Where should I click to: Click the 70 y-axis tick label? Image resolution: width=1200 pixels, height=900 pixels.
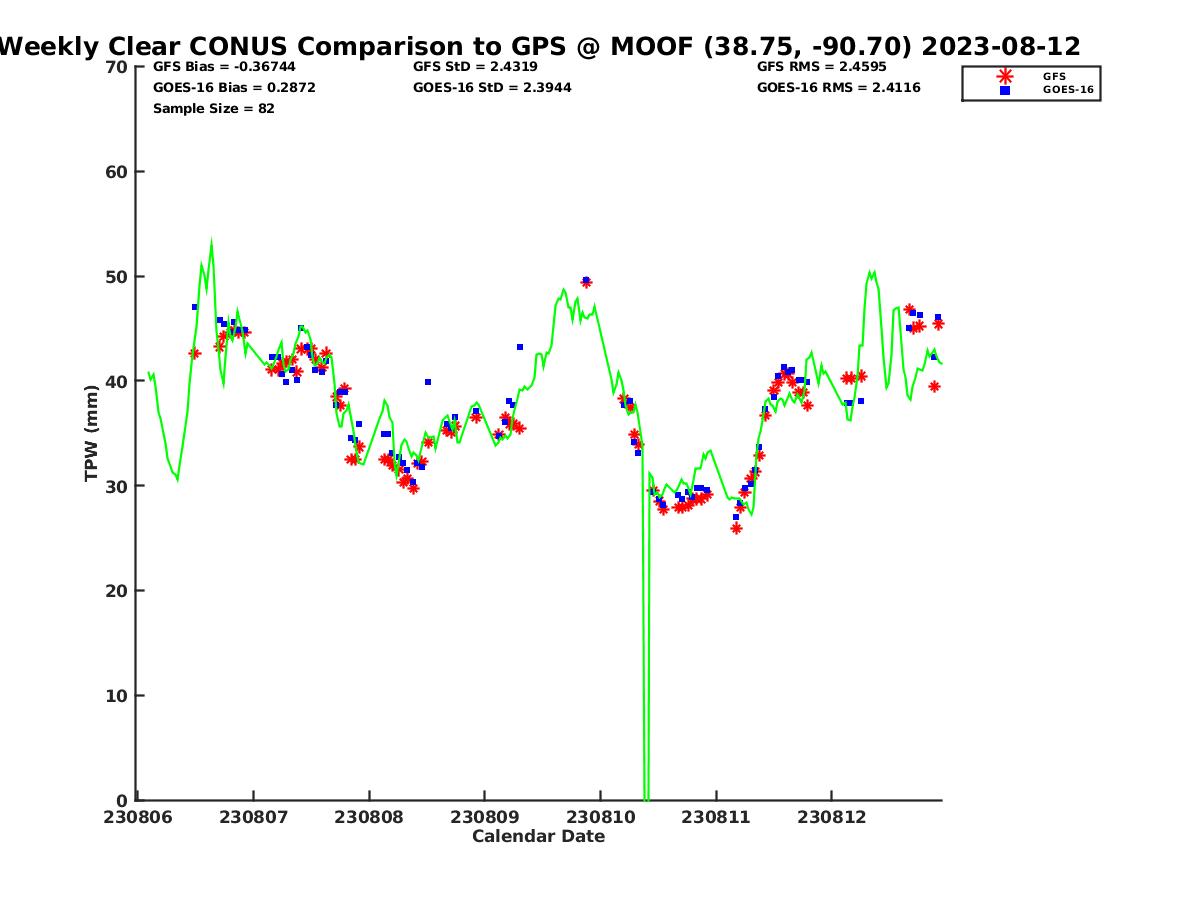pos(117,67)
